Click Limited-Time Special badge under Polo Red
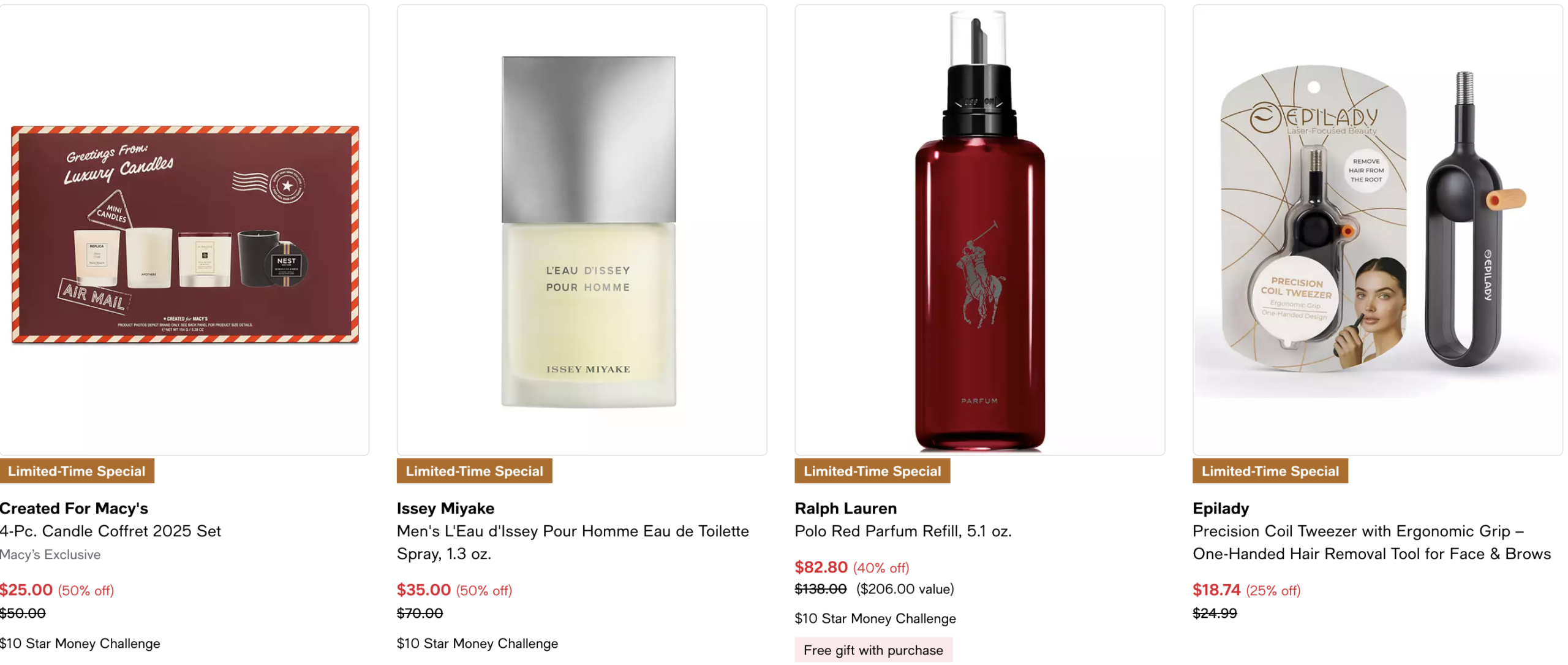 872,471
